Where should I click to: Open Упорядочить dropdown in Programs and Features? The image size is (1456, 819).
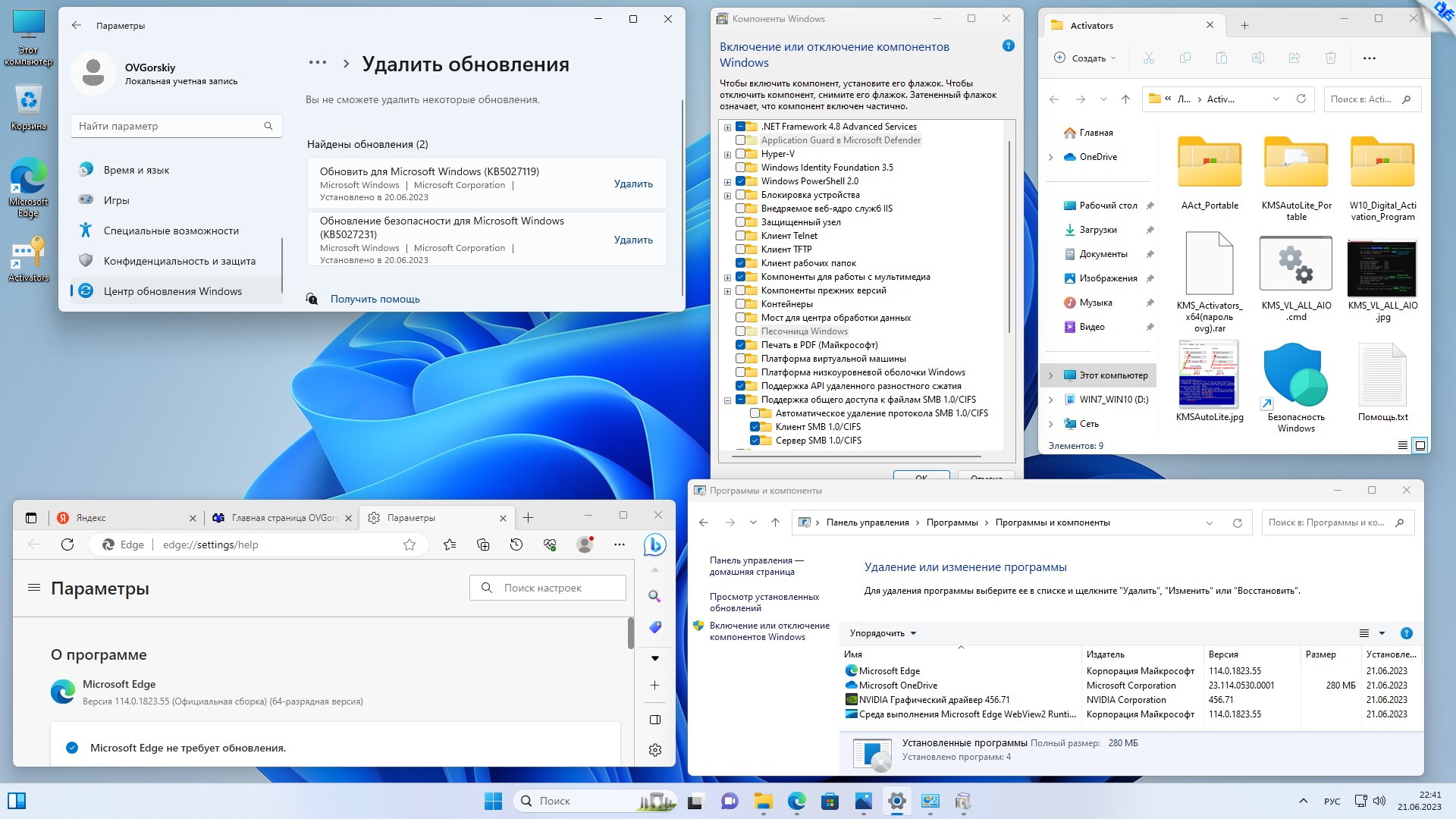pyautogui.click(x=883, y=633)
